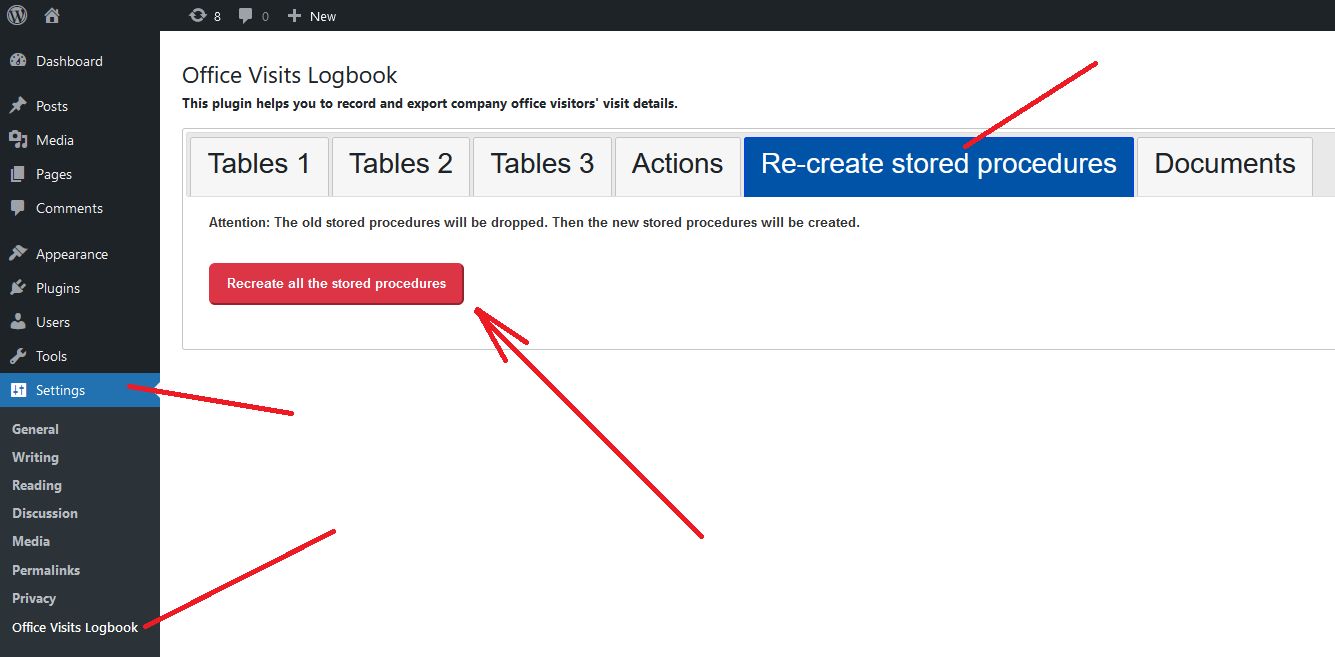Click the Attention warning about stored procedures
Screen dimensions: 1335x657
click(534, 222)
